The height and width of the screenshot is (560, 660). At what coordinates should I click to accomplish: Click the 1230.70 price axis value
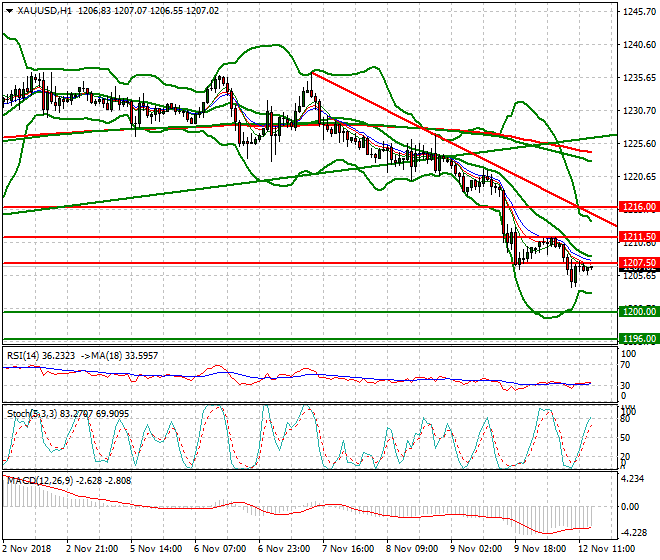point(639,111)
